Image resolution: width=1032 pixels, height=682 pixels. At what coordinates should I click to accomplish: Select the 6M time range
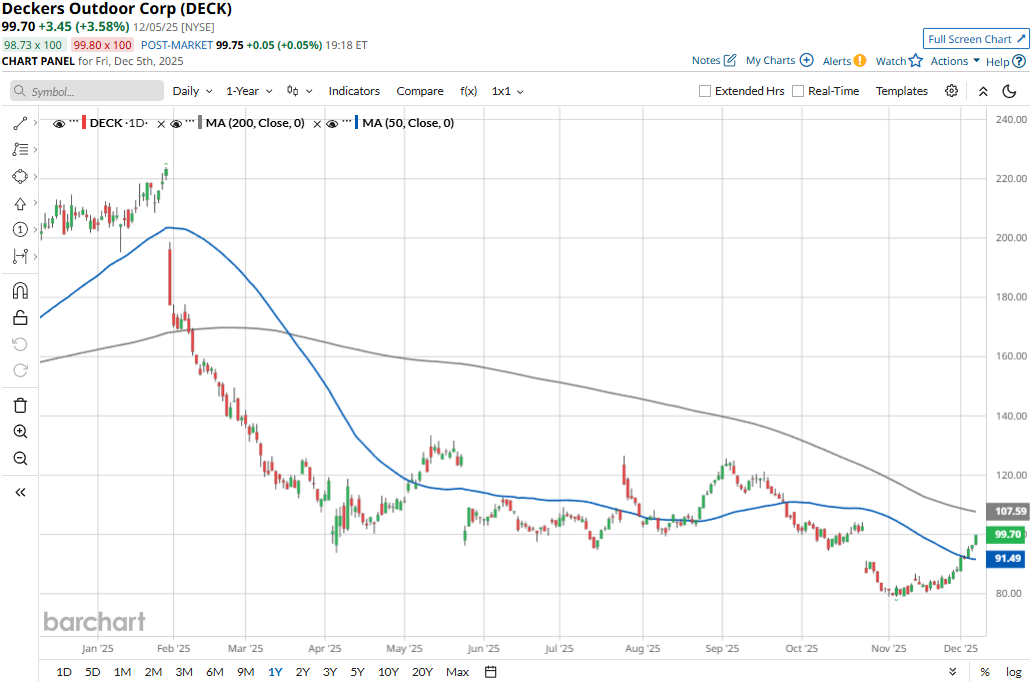point(215,672)
